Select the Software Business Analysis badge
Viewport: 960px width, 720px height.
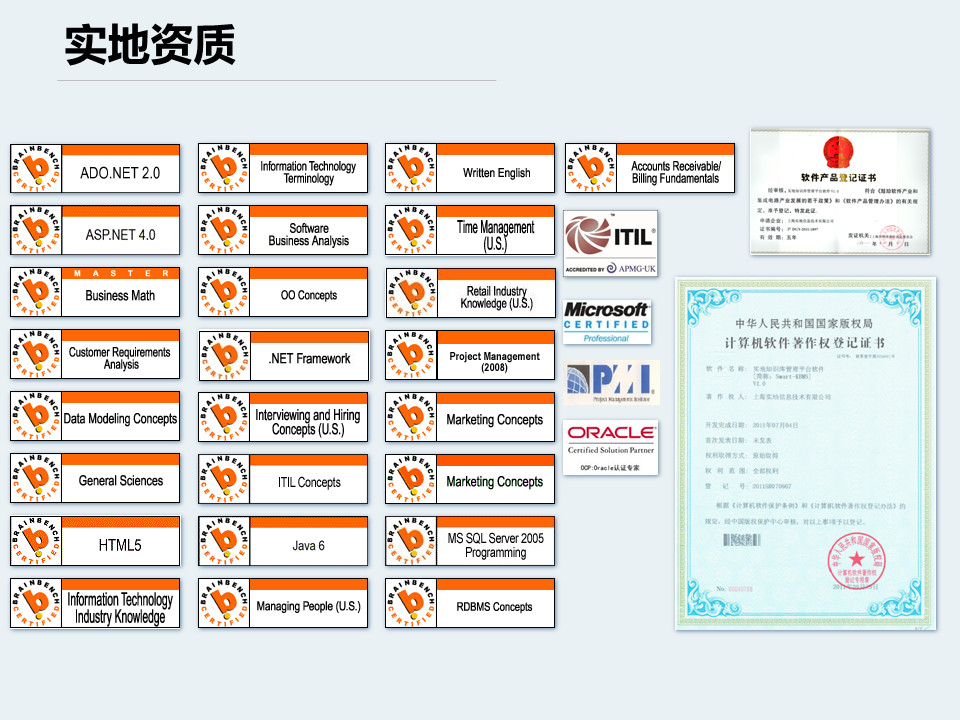coord(283,230)
